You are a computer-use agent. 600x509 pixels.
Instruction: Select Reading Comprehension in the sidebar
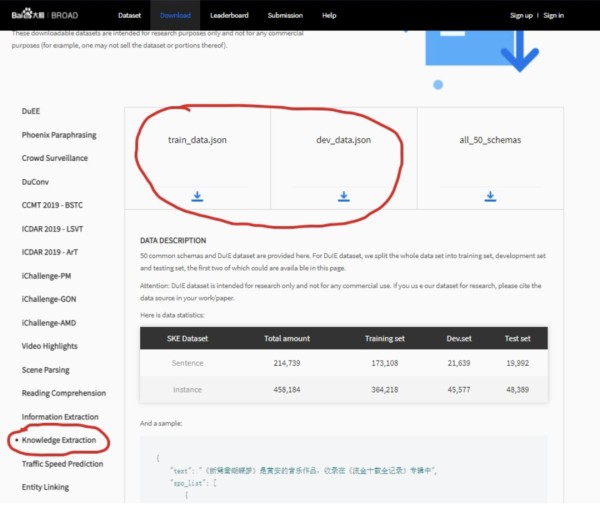pos(64,393)
